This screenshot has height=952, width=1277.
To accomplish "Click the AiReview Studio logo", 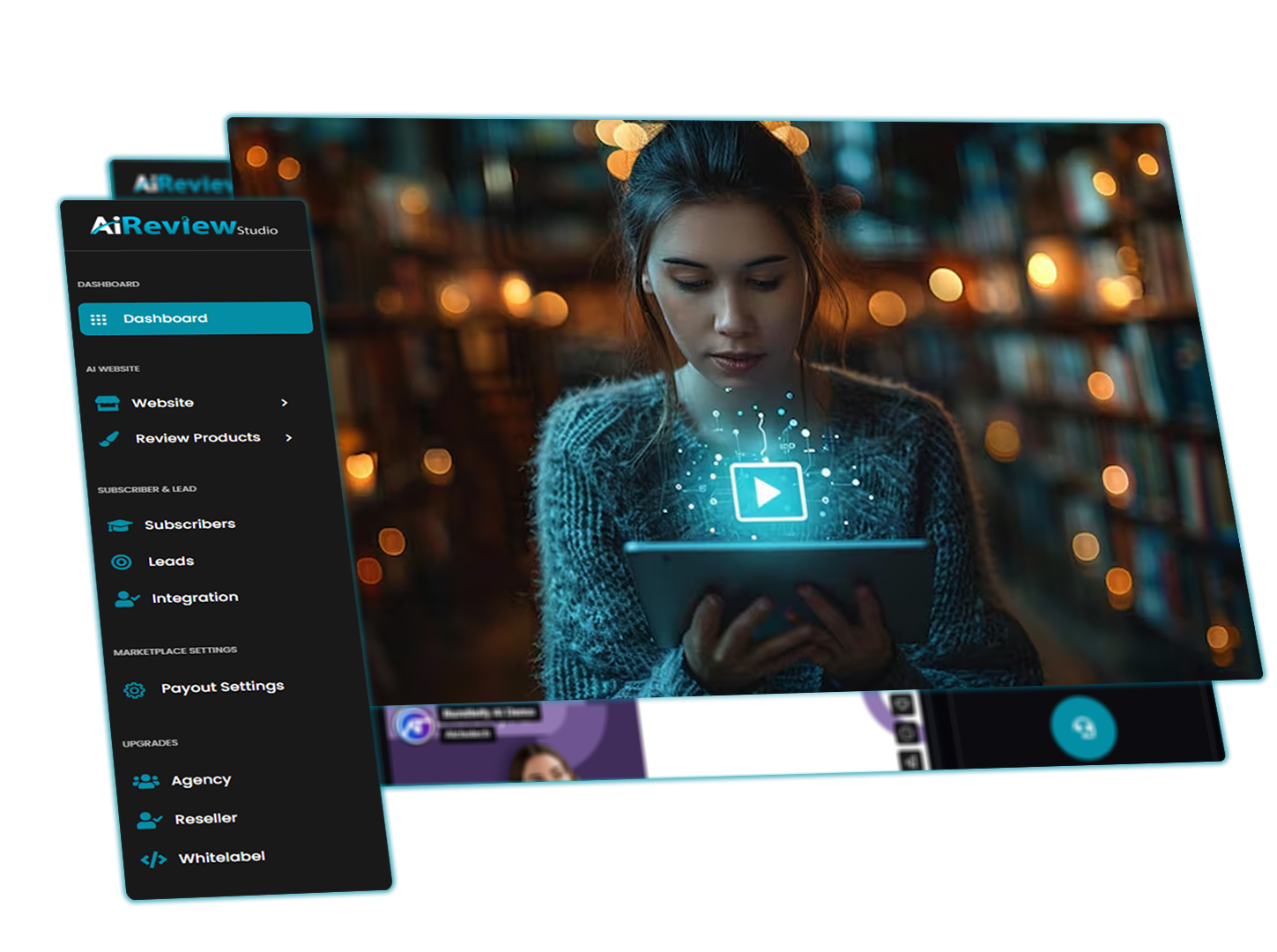I will pyautogui.click(x=183, y=227).
